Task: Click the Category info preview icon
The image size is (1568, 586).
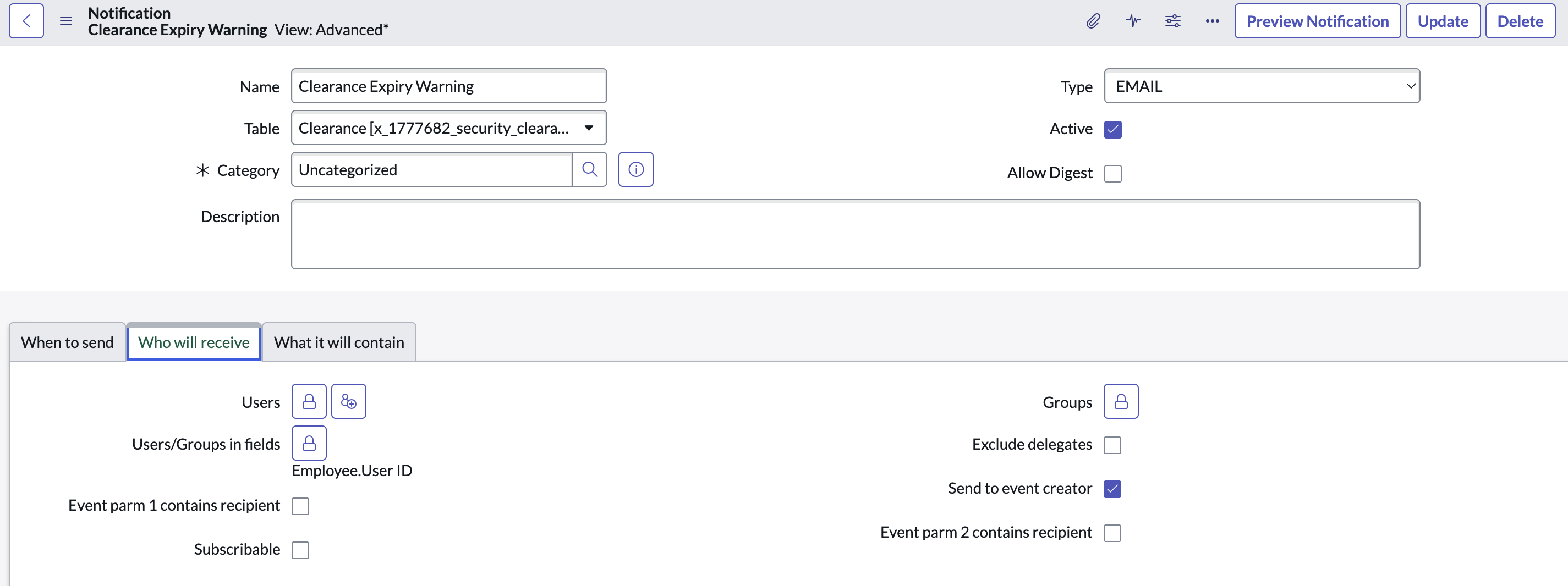Action: pyautogui.click(x=635, y=170)
